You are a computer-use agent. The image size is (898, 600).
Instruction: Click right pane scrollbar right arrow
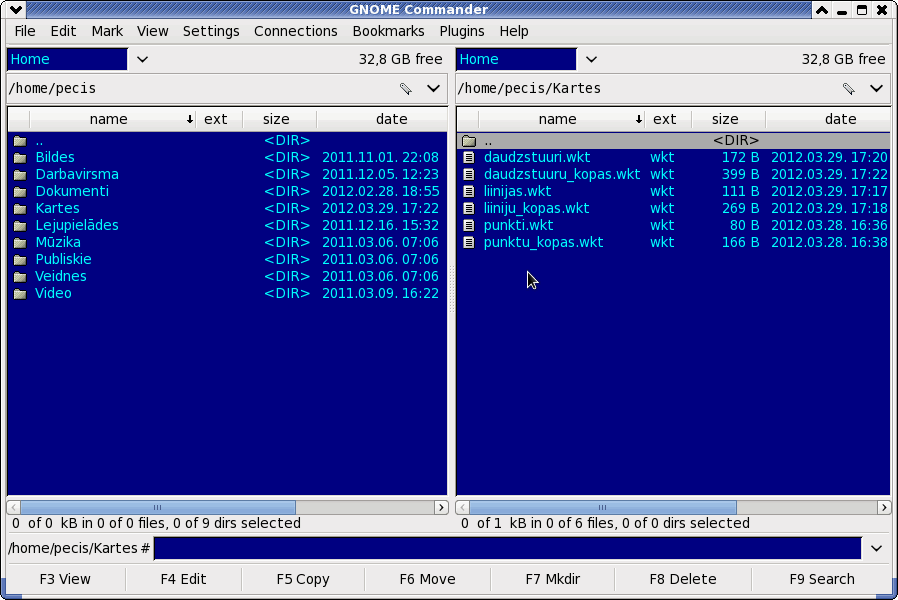[x=884, y=508]
